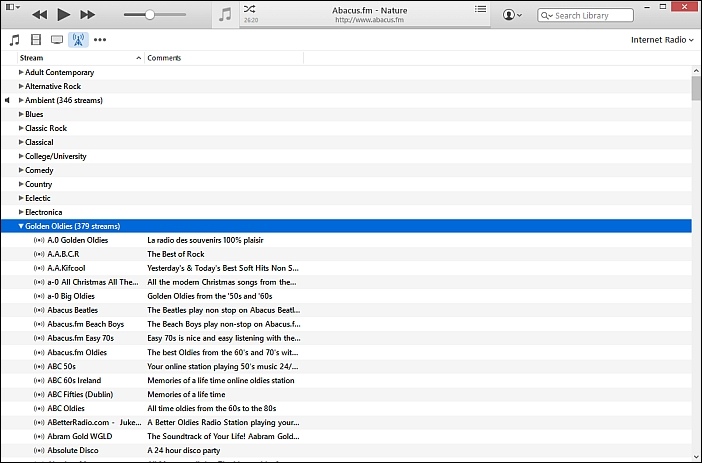Click the a-0 Big Oldies stream icon
Viewport: 702px width, 463px height.
pos(39,296)
